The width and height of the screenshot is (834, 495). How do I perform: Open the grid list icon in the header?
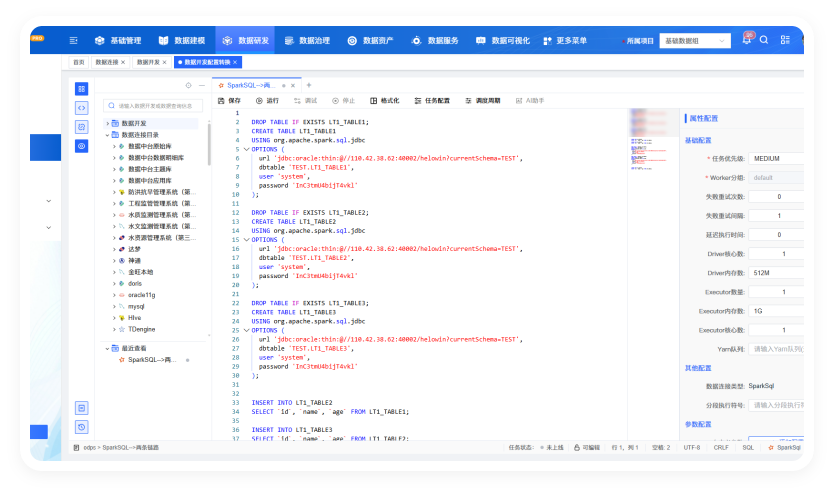(x=785, y=40)
